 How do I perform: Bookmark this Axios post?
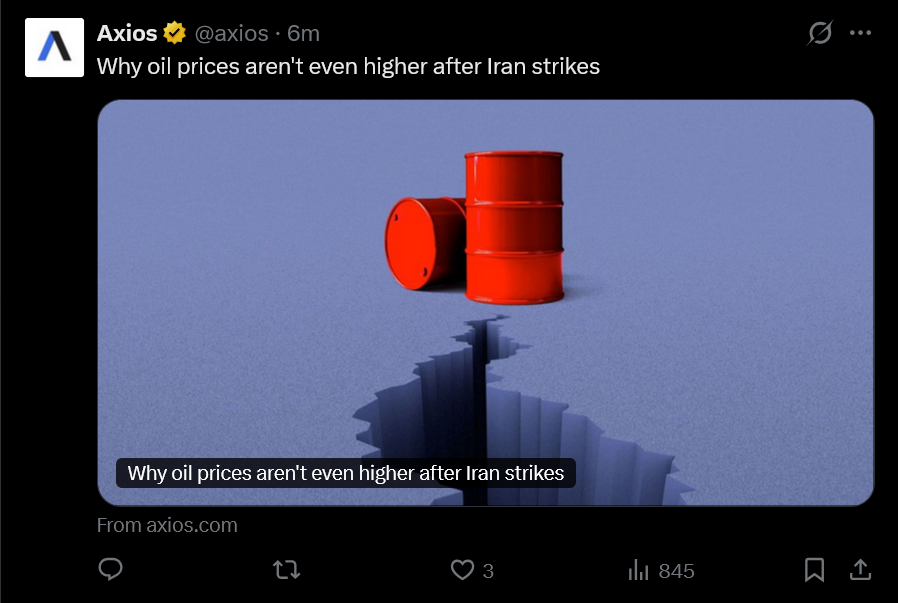pos(814,570)
